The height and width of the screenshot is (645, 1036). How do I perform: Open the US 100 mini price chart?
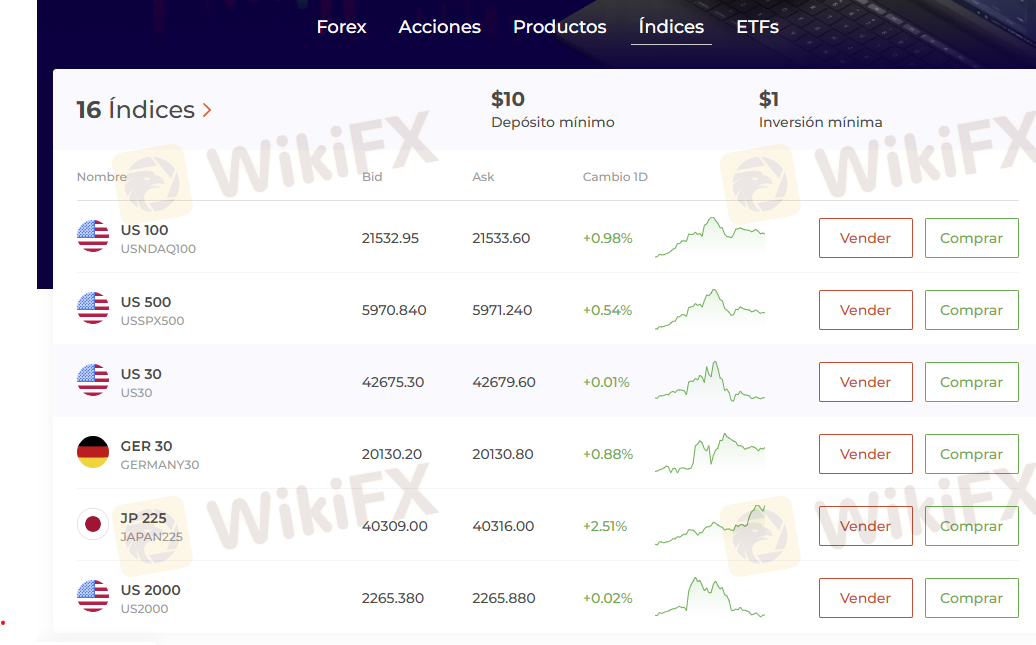(710, 238)
